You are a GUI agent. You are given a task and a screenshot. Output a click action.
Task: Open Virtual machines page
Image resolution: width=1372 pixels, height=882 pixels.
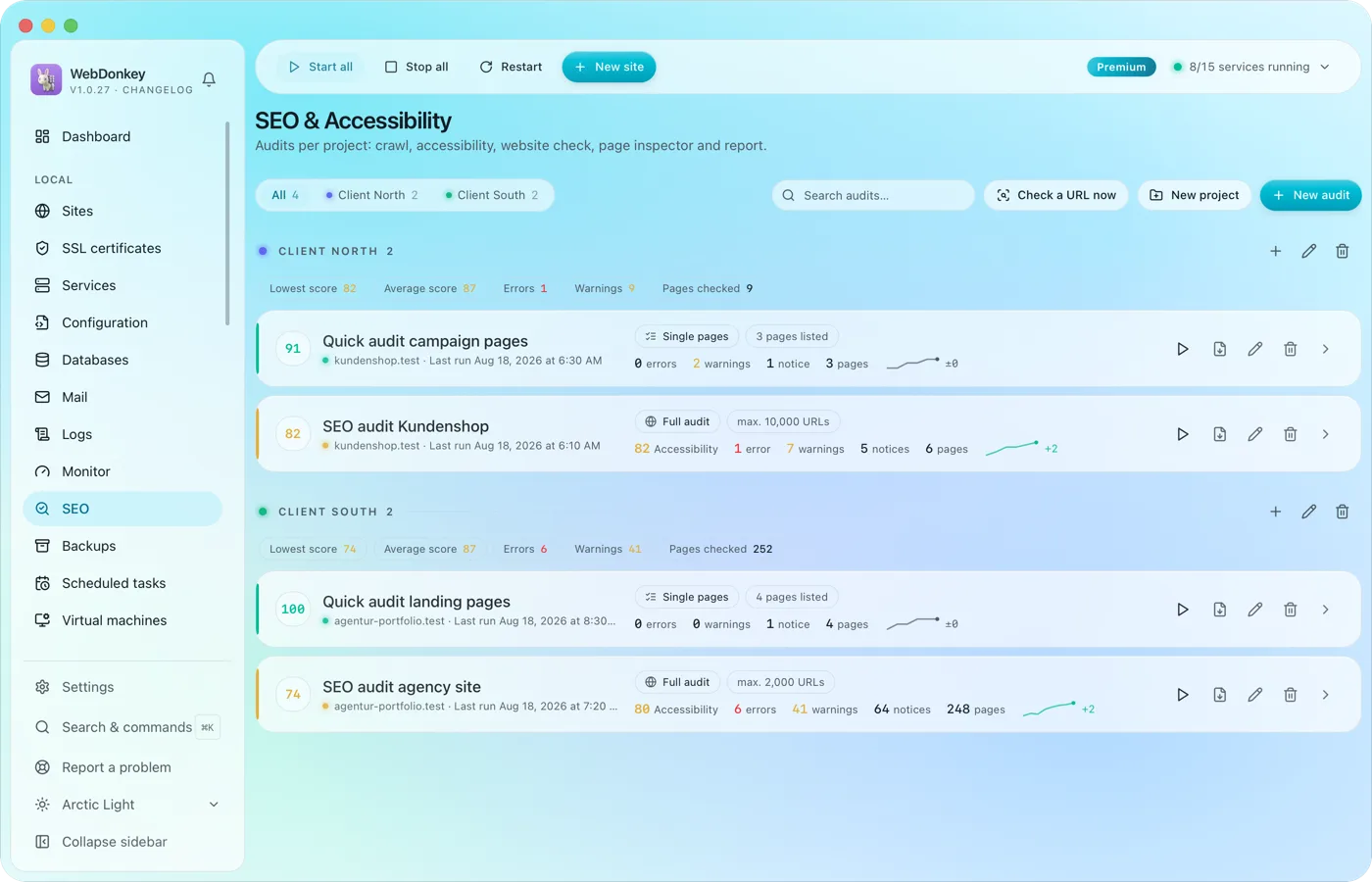coord(122,620)
